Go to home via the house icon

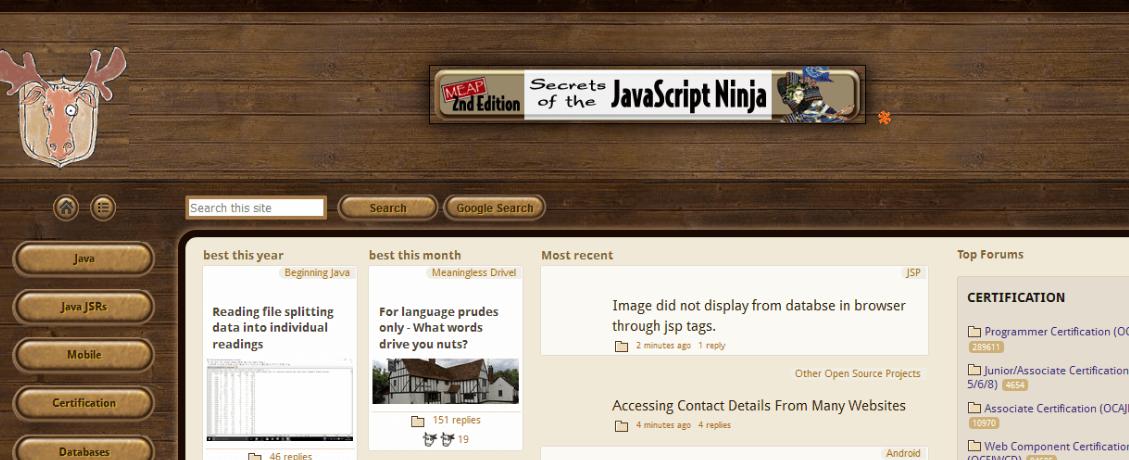click(x=66, y=208)
